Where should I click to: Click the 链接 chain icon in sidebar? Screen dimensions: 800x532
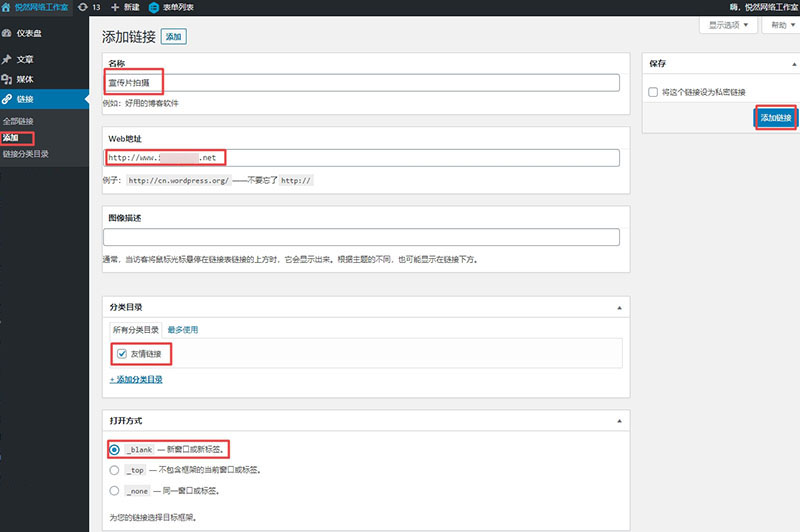pos(8,99)
